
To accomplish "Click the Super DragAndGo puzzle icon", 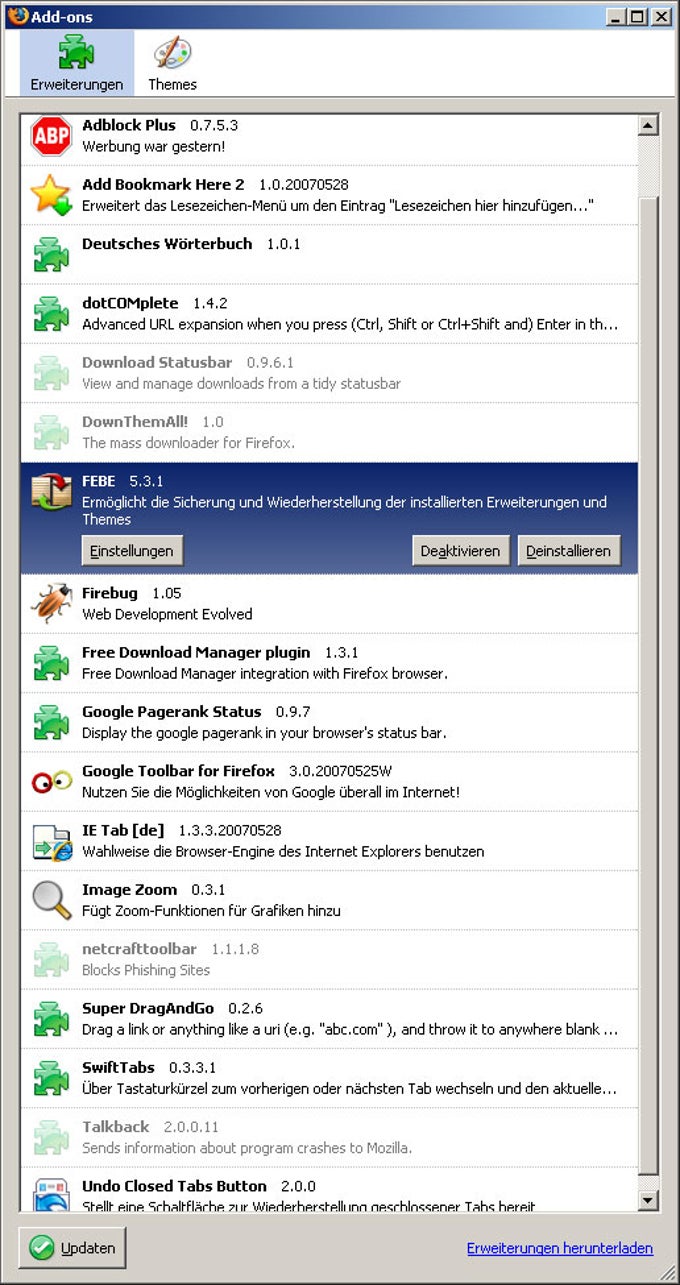I will tap(51, 1018).
